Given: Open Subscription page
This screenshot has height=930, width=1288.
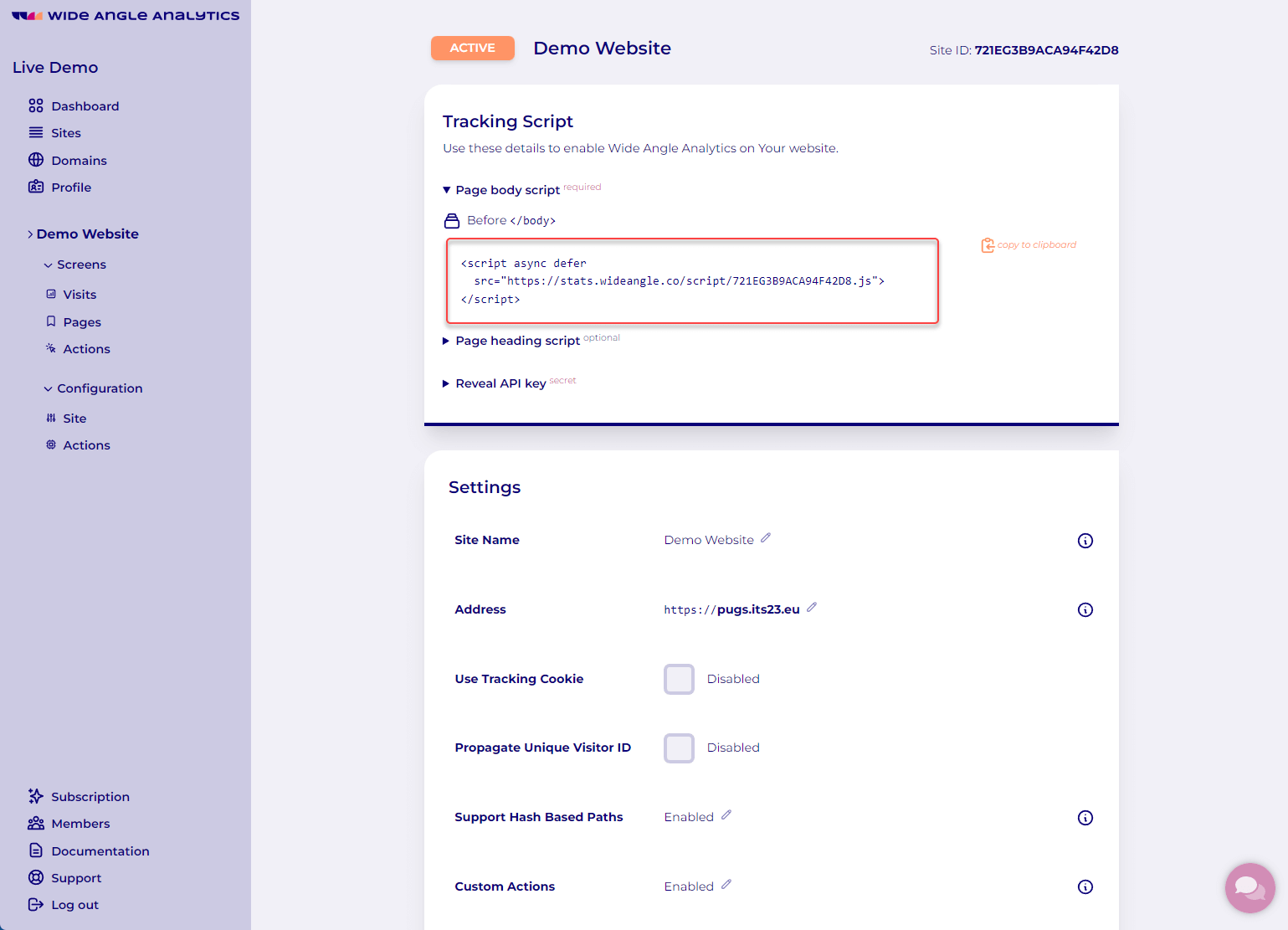Looking at the screenshot, I should (x=90, y=797).
